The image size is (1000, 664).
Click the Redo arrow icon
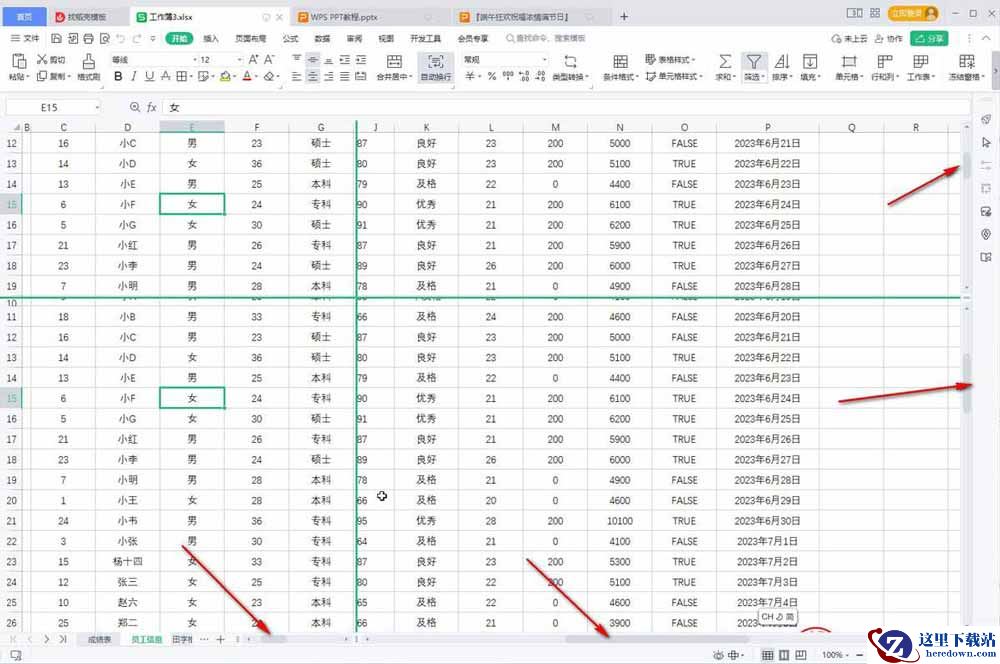pyautogui.click(x=137, y=39)
